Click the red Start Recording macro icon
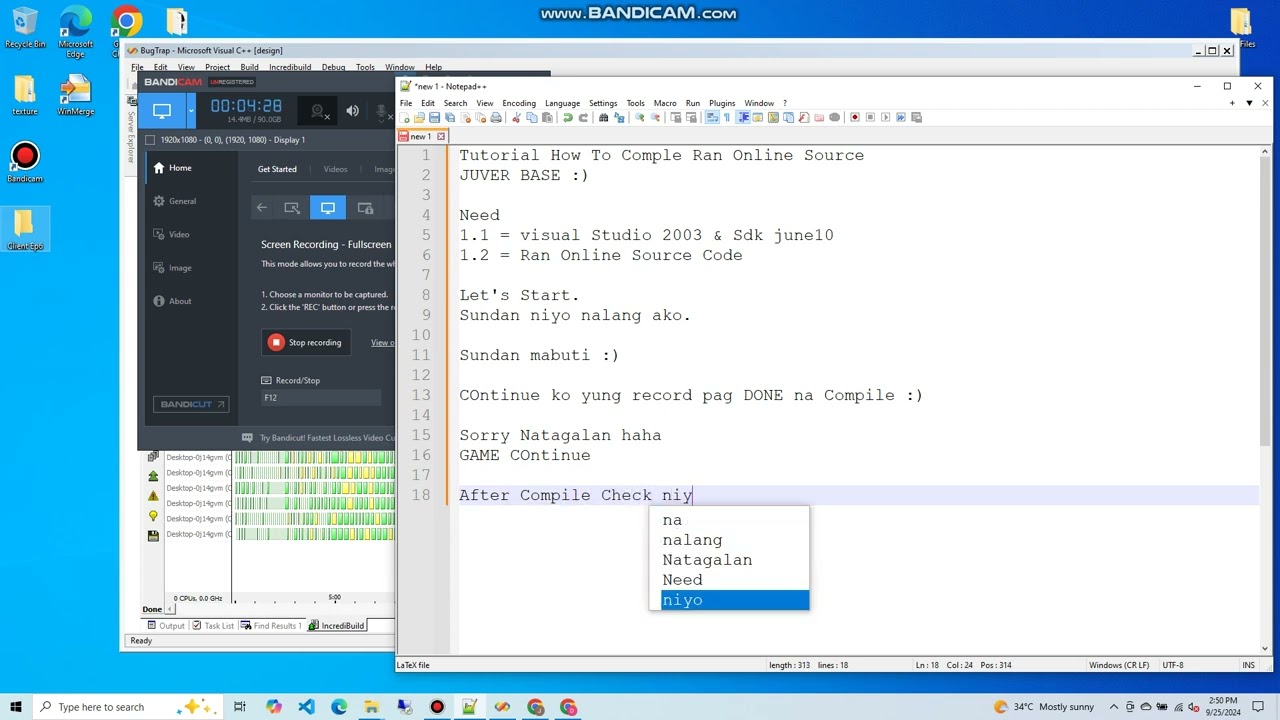This screenshot has width=1280, height=720. click(x=855, y=117)
